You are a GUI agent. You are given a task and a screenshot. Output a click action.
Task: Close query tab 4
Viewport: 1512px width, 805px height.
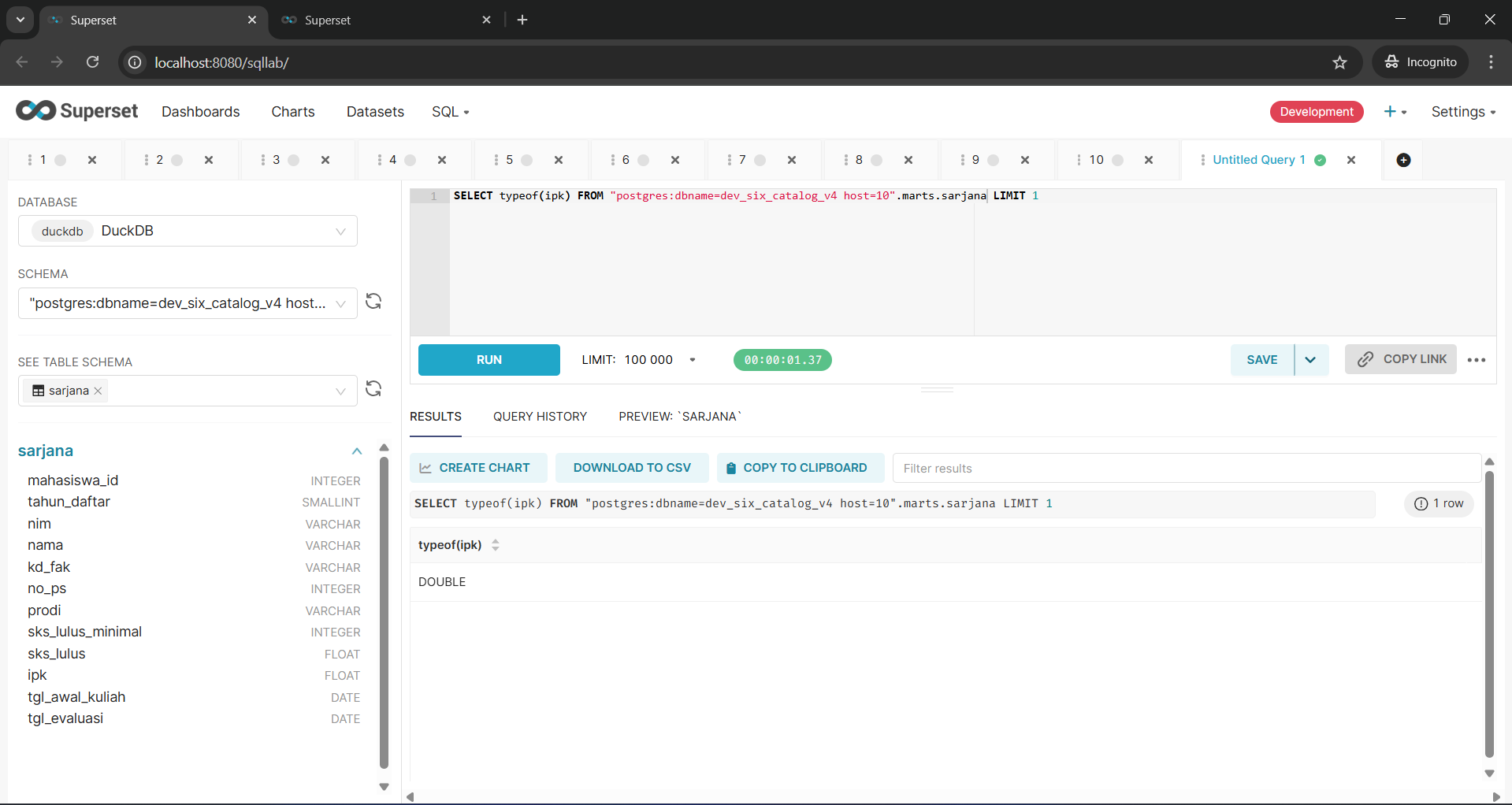pos(442,160)
